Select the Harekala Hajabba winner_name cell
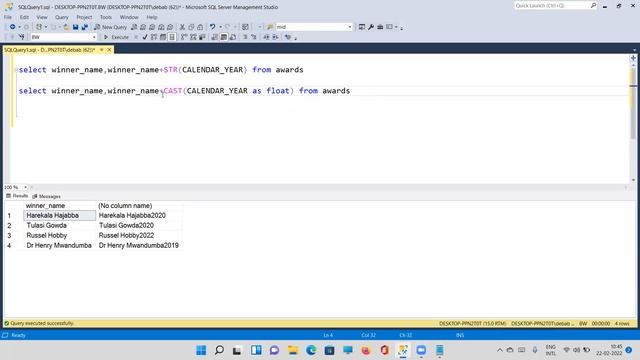The width and height of the screenshot is (640, 360). tap(60, 216)
